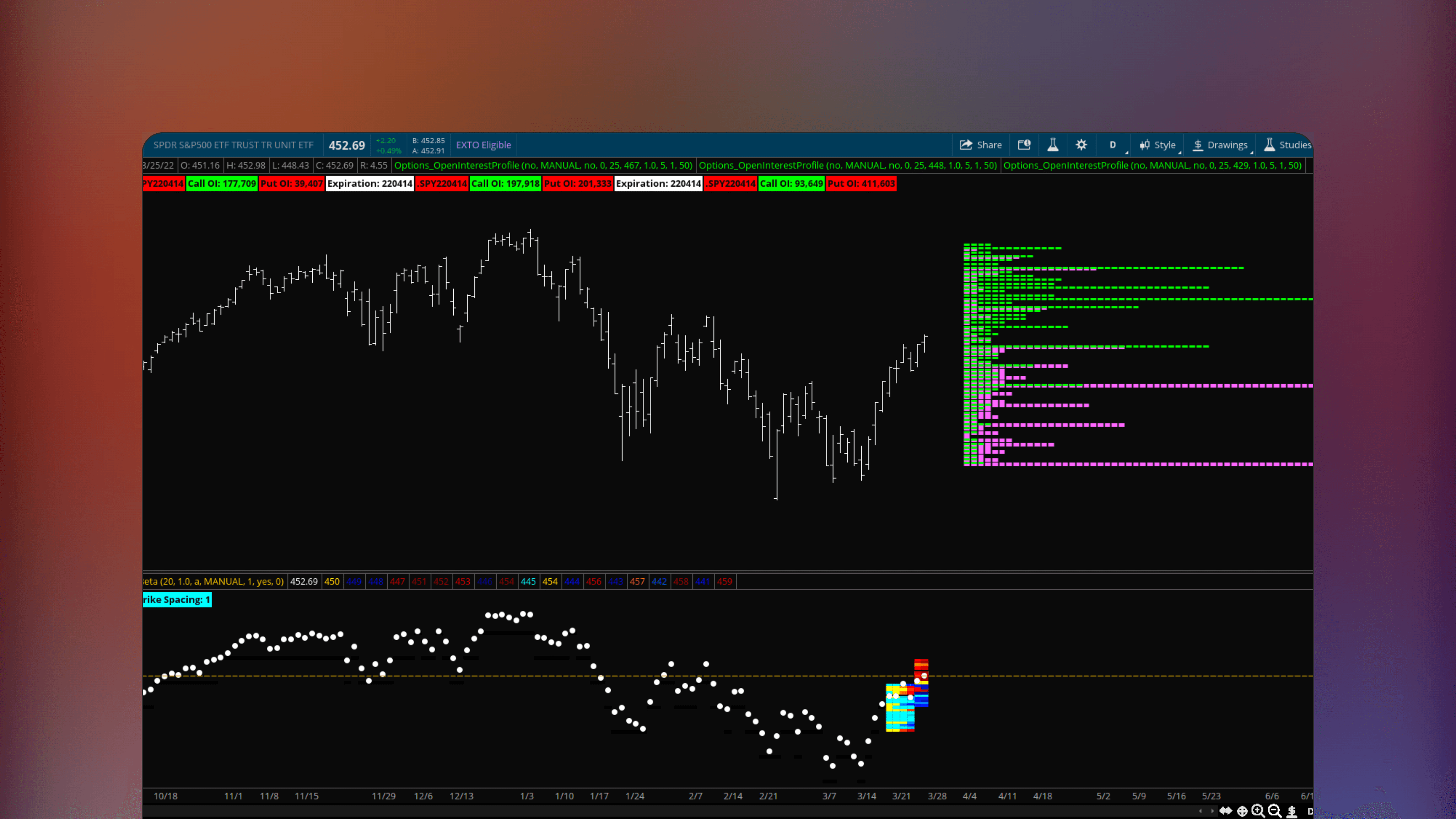Click the pan crosshair icon near the timeline
The width and height of the screenshot is (1456, 819).
click(1242, 811)
